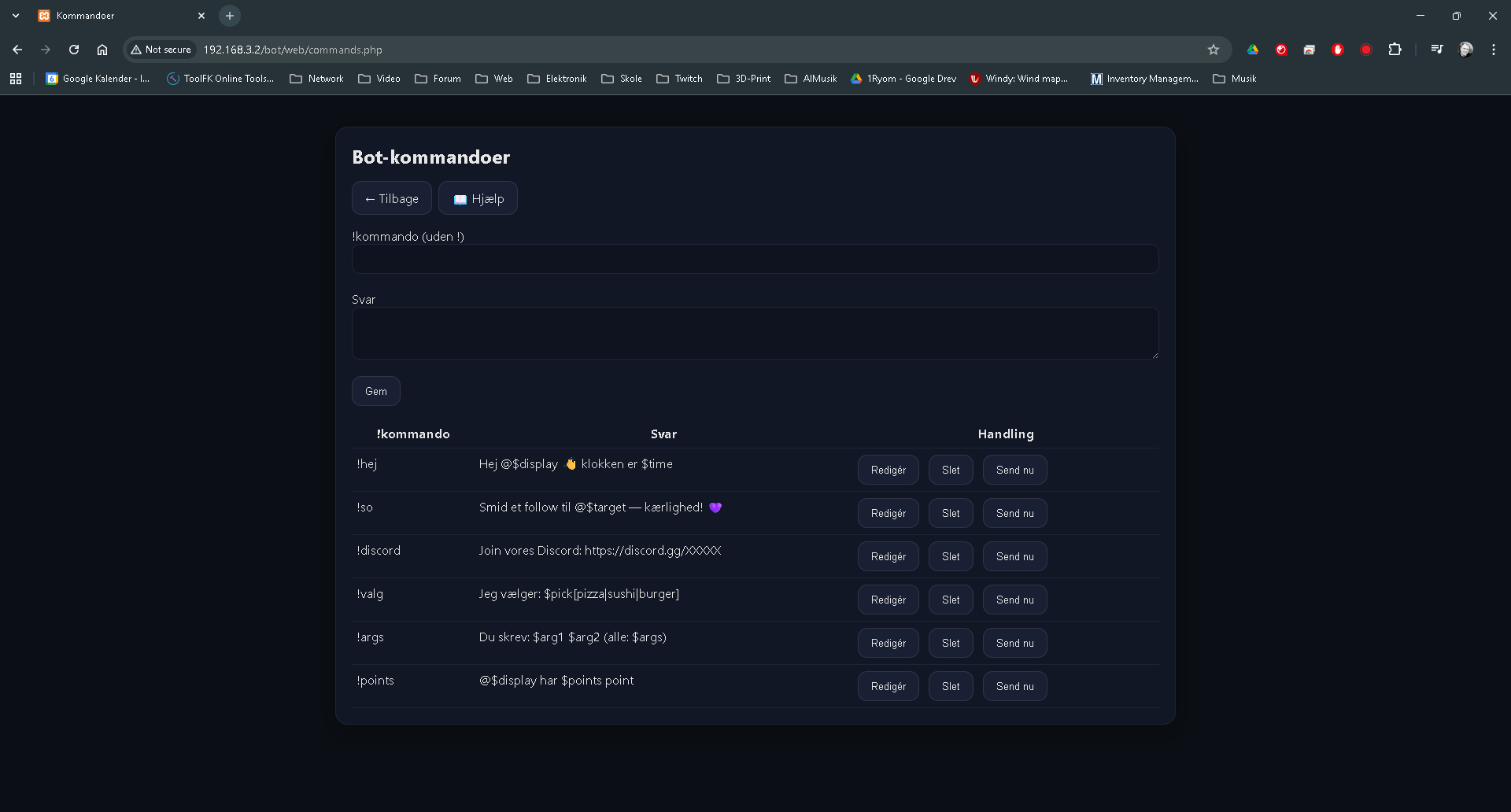Click the Gem save button
This screenshot has height=812, width=1511.
[x=375, y=391]
